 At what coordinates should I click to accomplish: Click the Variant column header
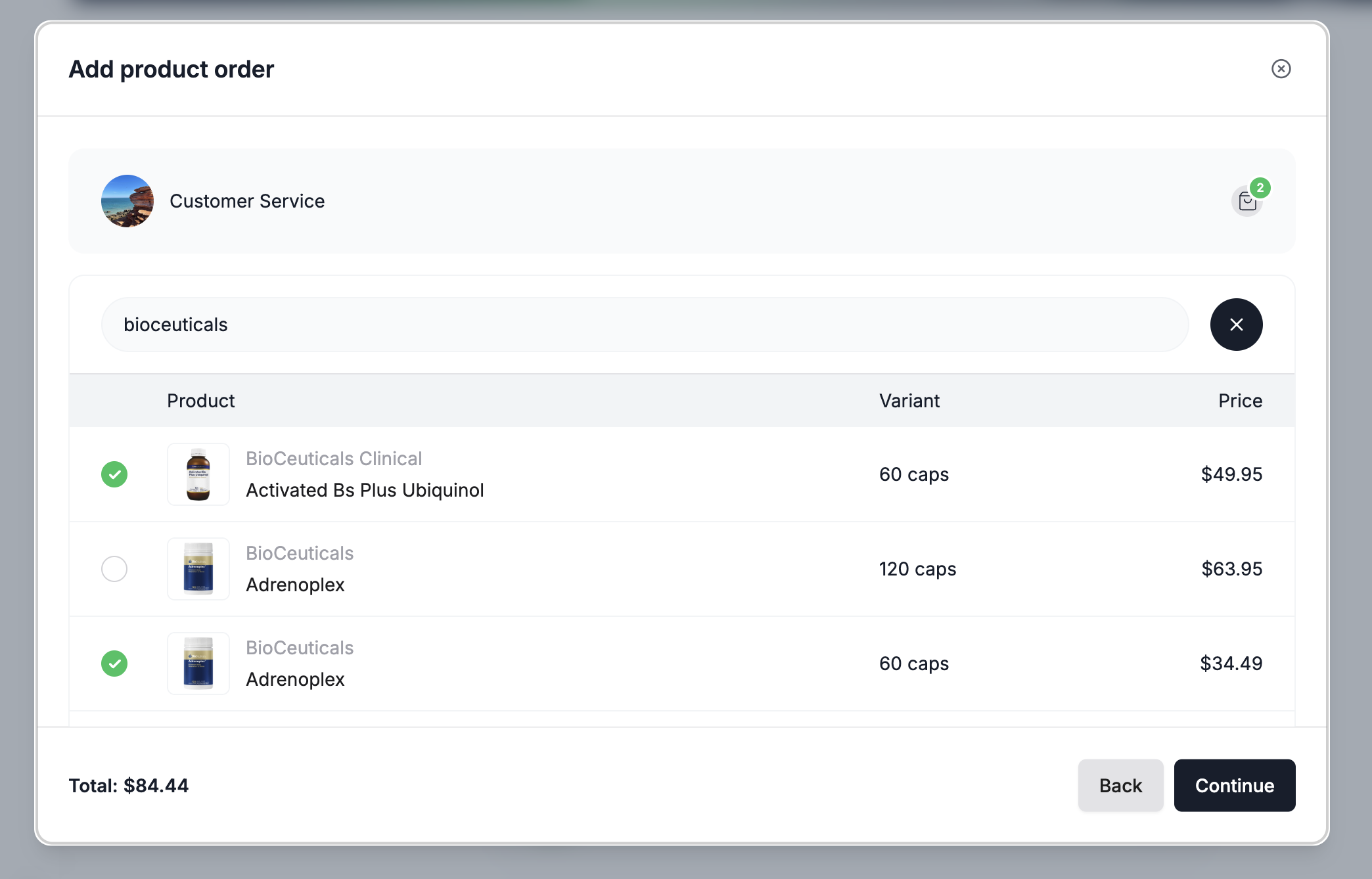909,401
